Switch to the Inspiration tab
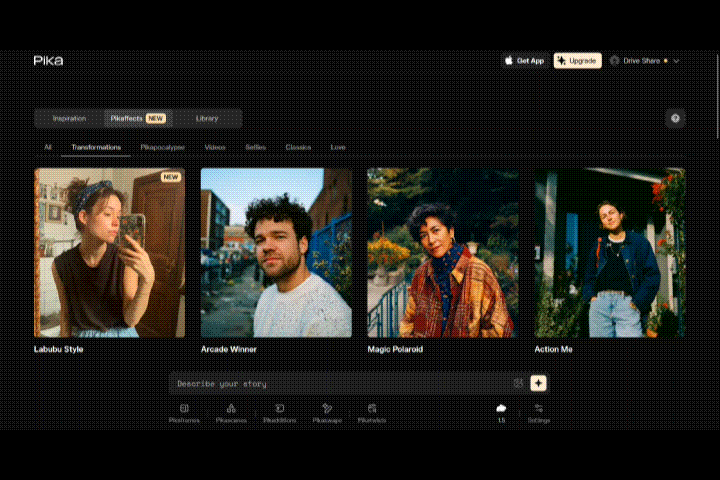The width and height of the screenshot is (720, 480). (x=69, y=119)
